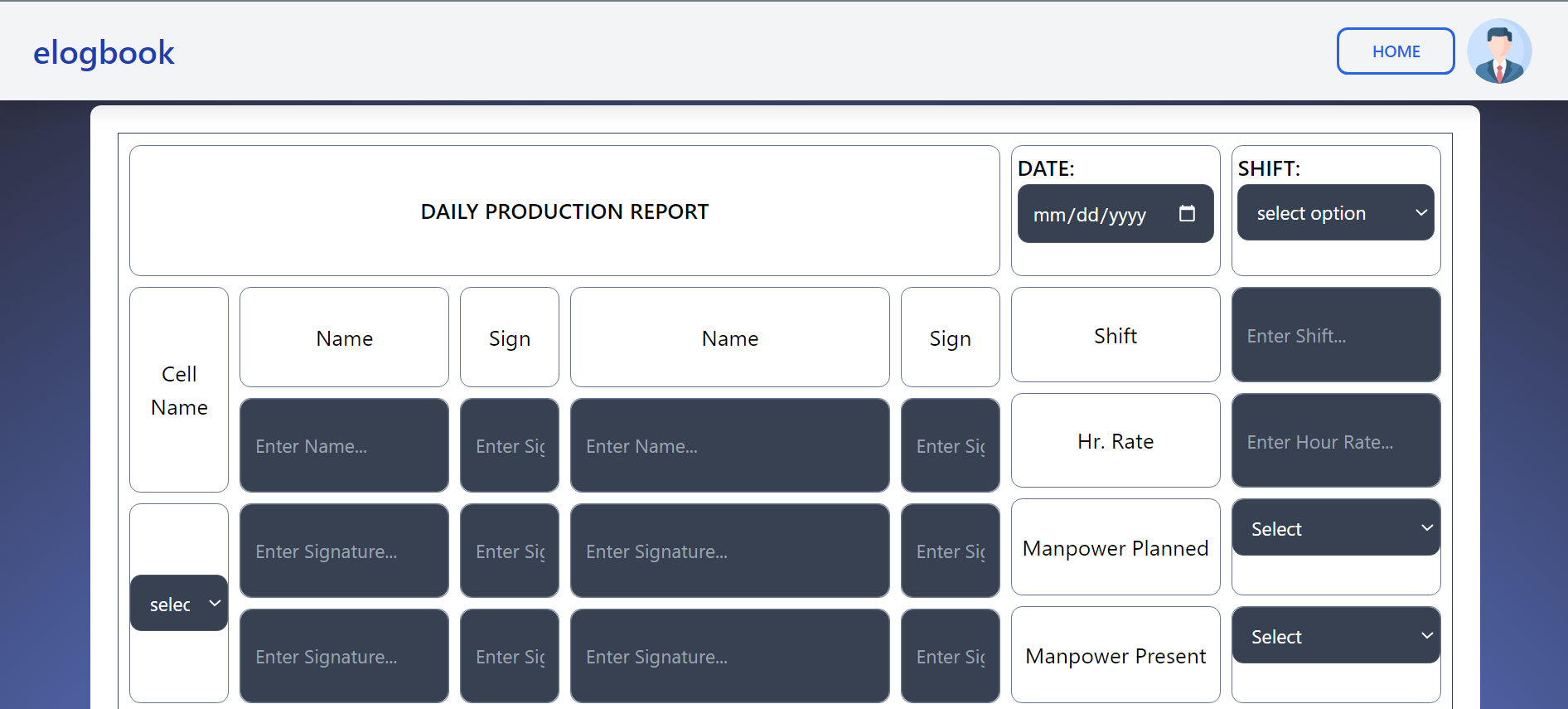Viewport: 1568px width, 709px height.
Task: Focus the Enter Sig field left of Manpower Planned
Action: point(951,551)
